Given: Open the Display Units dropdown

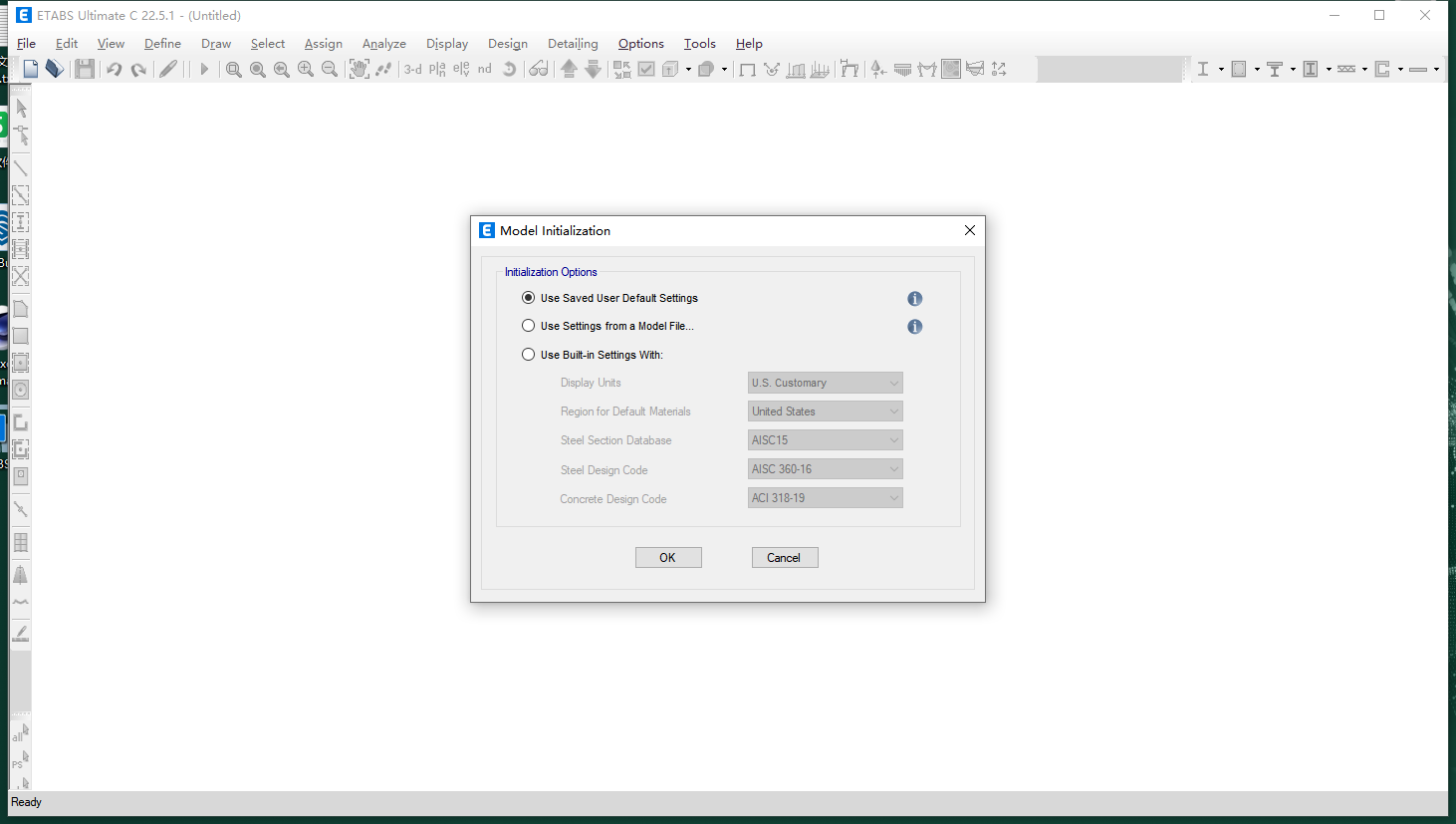Looking at the screenshot, I should [826, 383].
